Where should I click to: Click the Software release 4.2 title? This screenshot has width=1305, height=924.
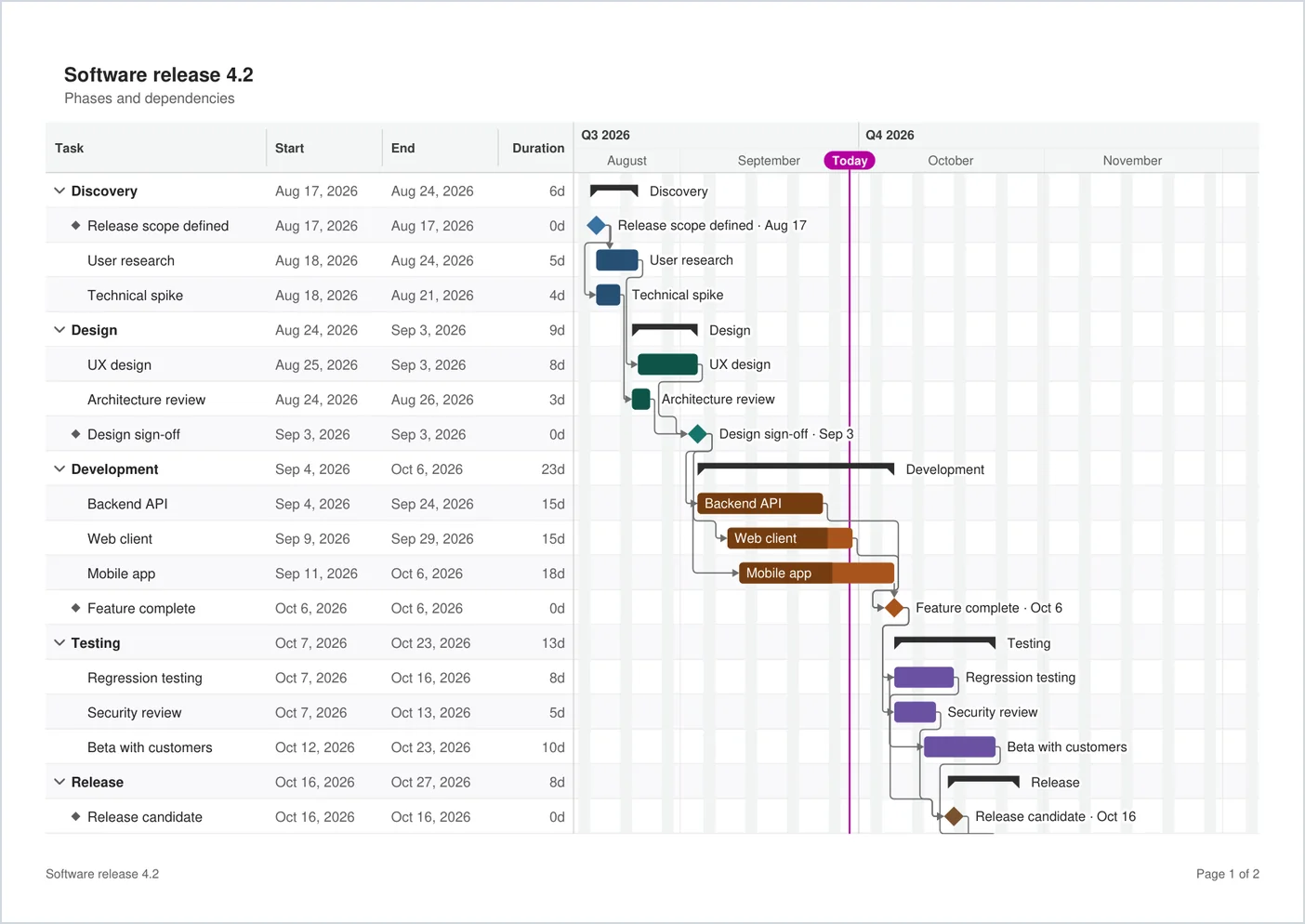coord(159,74)
